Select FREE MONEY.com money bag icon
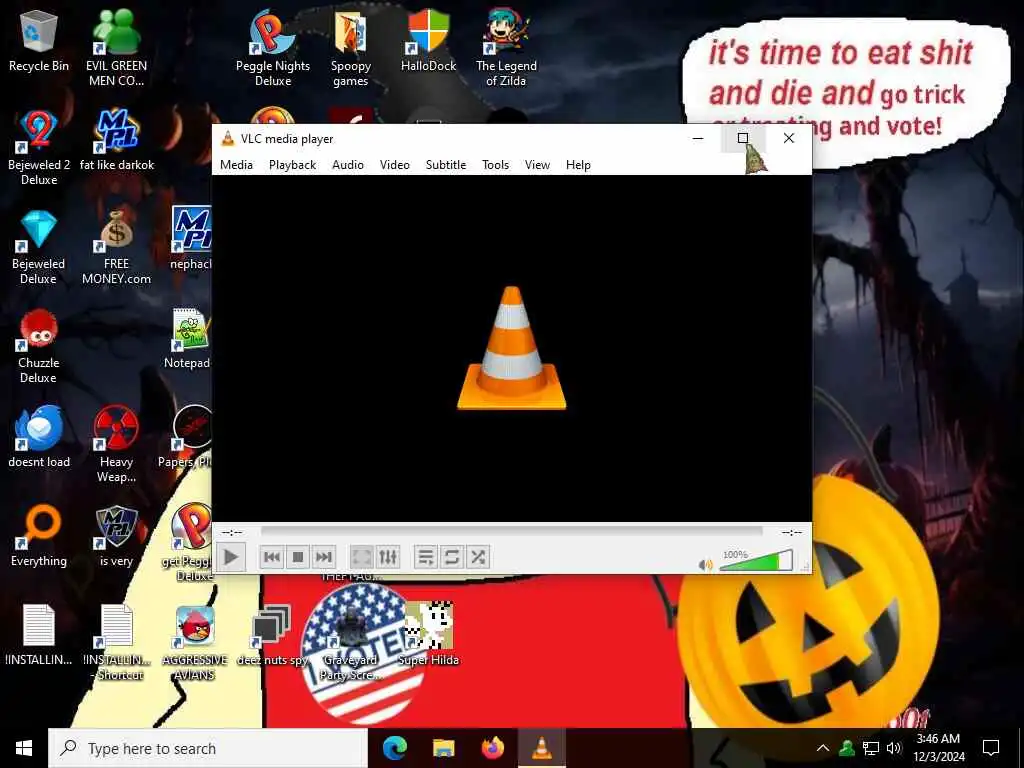The height and width of the screenshot is (768, 1024). point(116,248)
